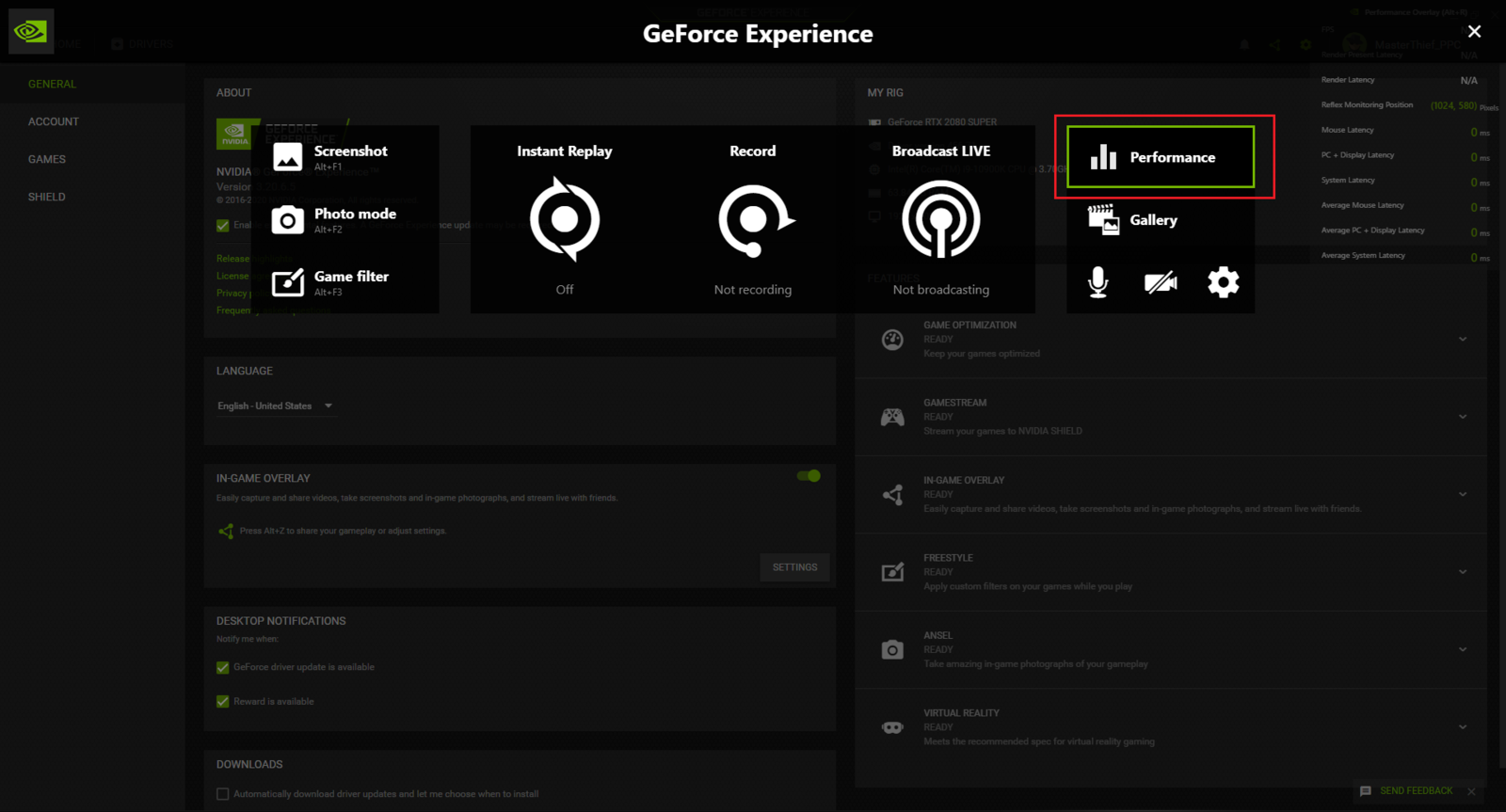
Task: Open the Broadcast LIVE menu
Action: pos(941,219)
